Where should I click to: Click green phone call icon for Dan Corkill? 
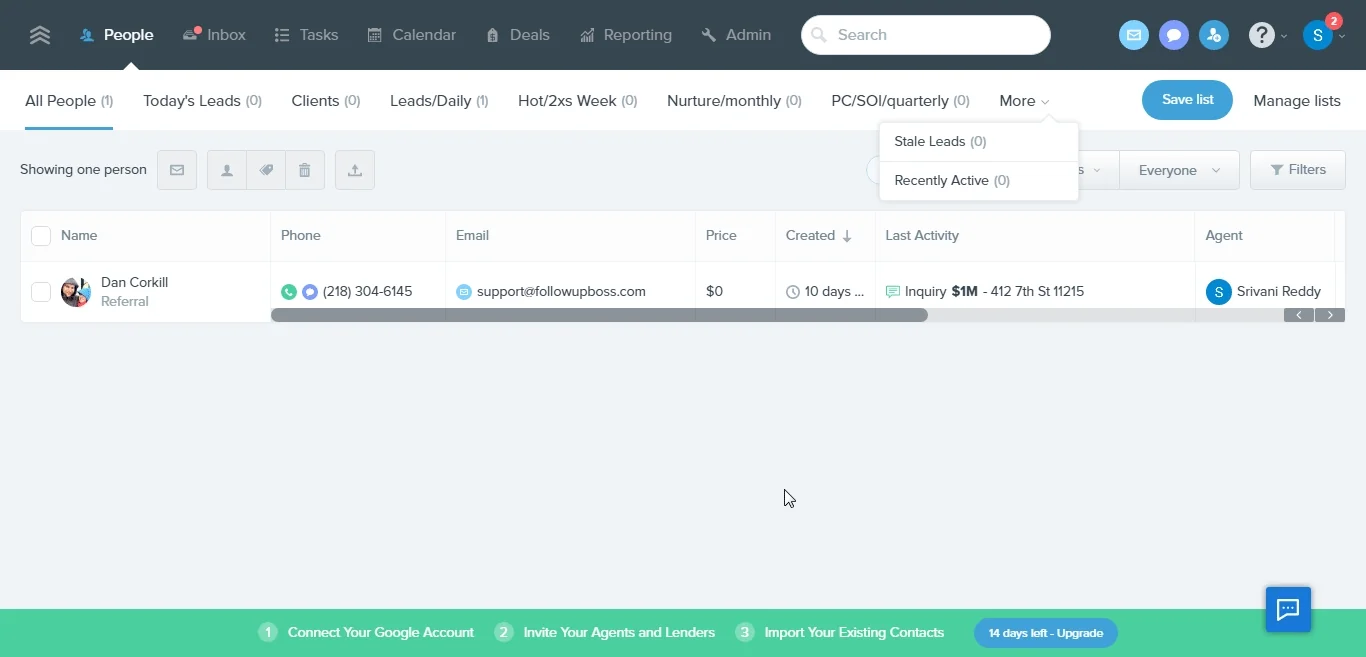[x=289, y=292]
